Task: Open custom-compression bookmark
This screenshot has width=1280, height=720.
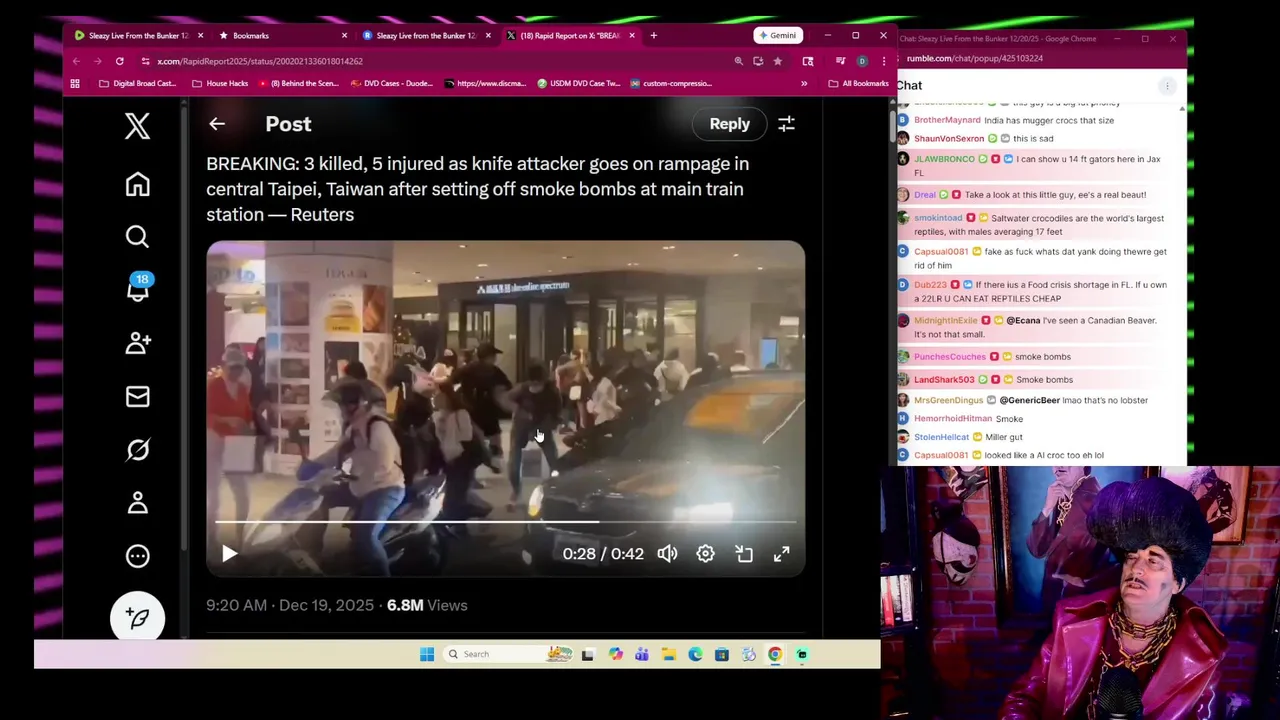Action: coord(671,83)
